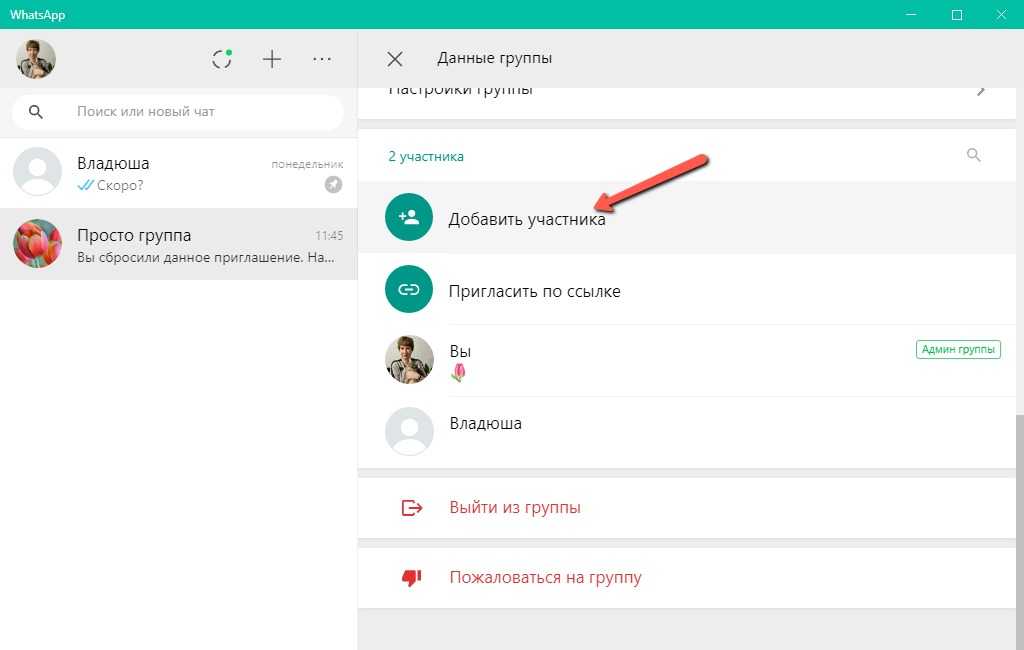
Task: Click Пригласить по ссылке option
Action: click(x=534, y=292)
